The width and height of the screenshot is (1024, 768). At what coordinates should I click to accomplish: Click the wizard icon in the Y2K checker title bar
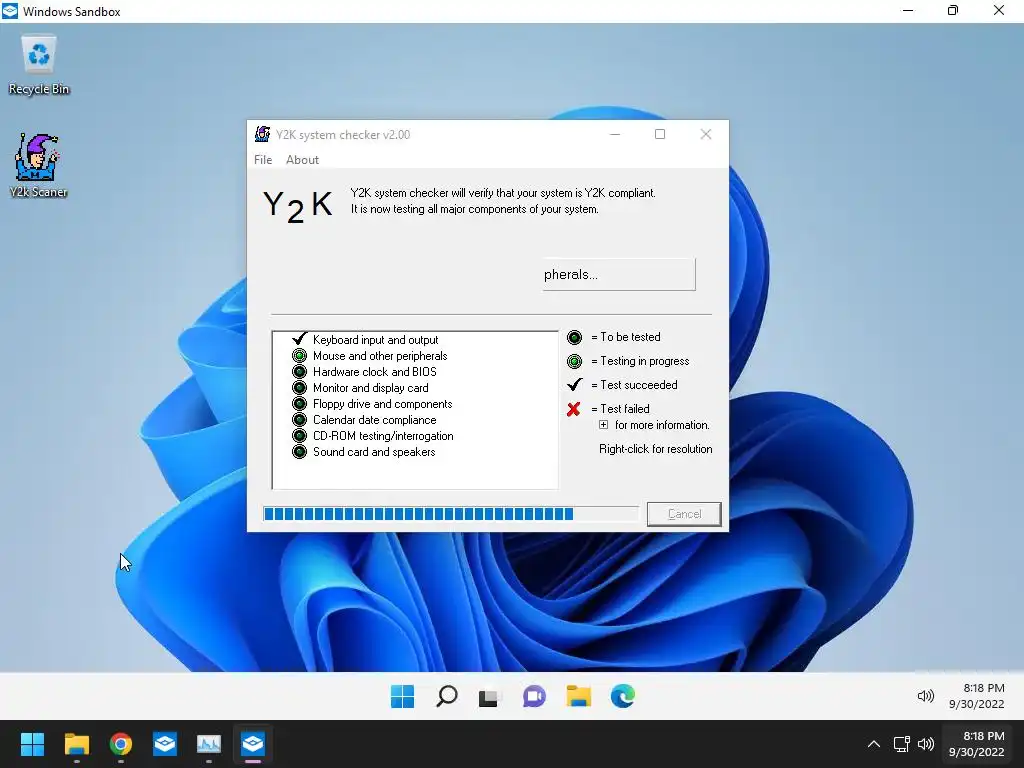[263, 134]
